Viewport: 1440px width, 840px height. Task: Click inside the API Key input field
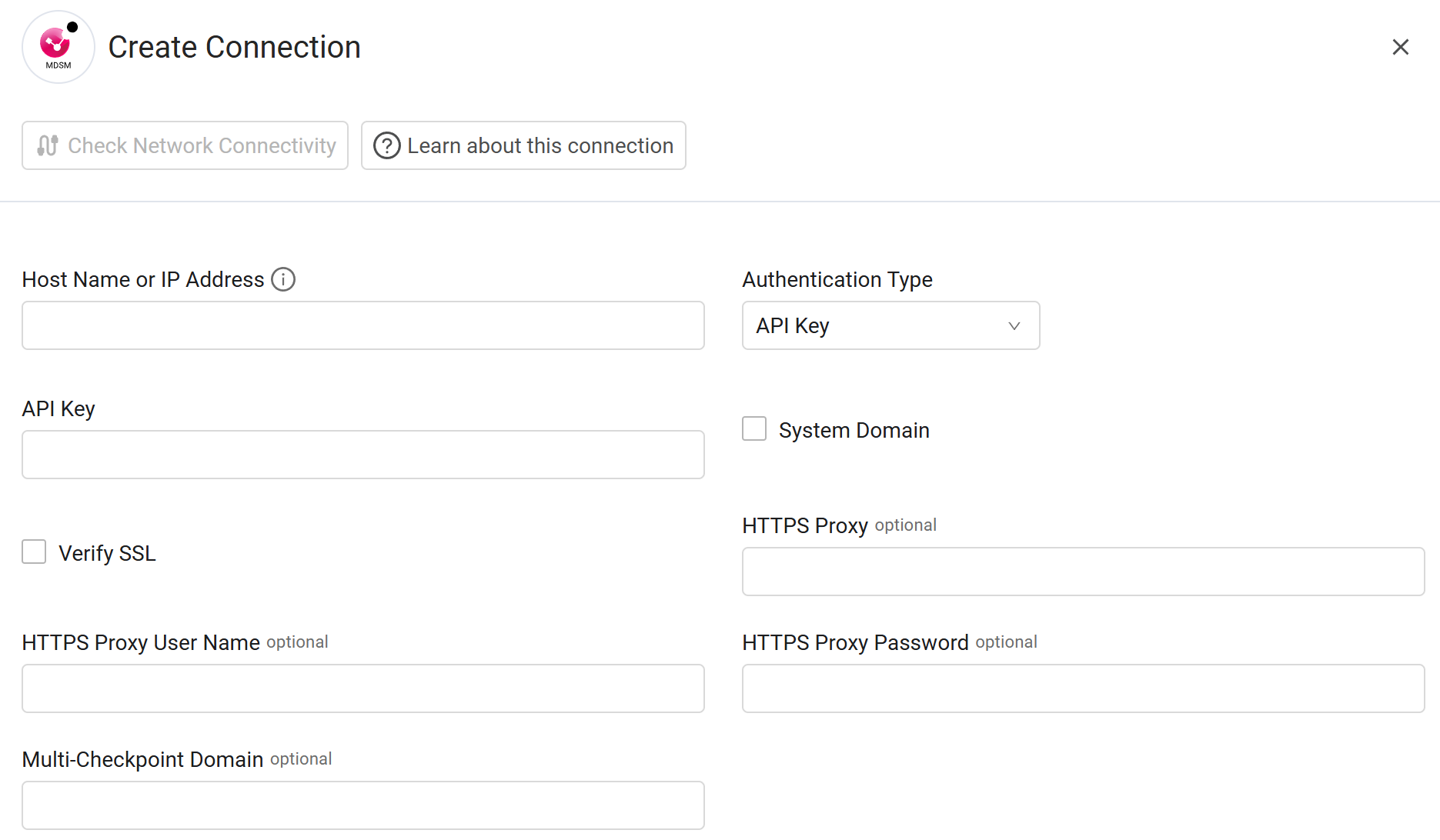click(x=363, y=455)
